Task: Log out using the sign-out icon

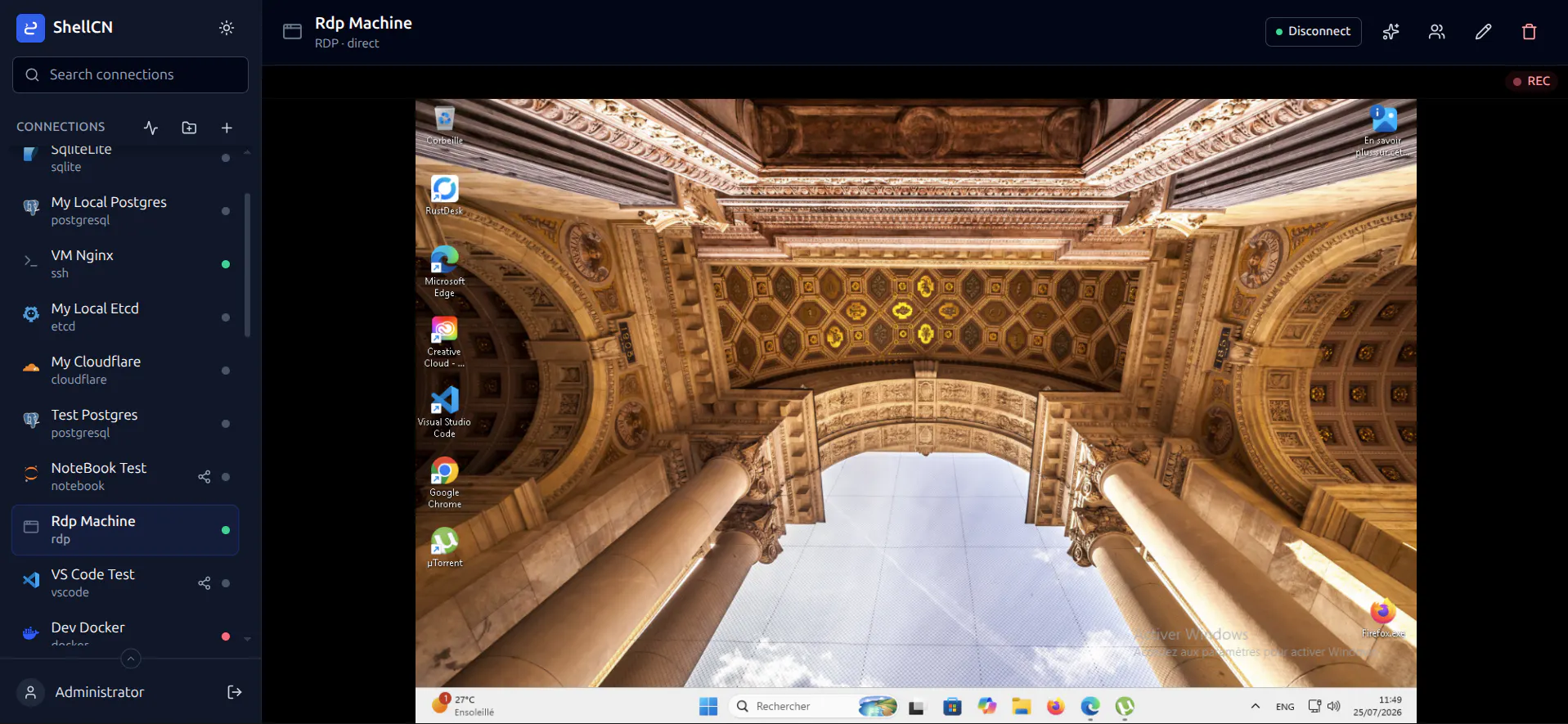Action: (234, 692)
